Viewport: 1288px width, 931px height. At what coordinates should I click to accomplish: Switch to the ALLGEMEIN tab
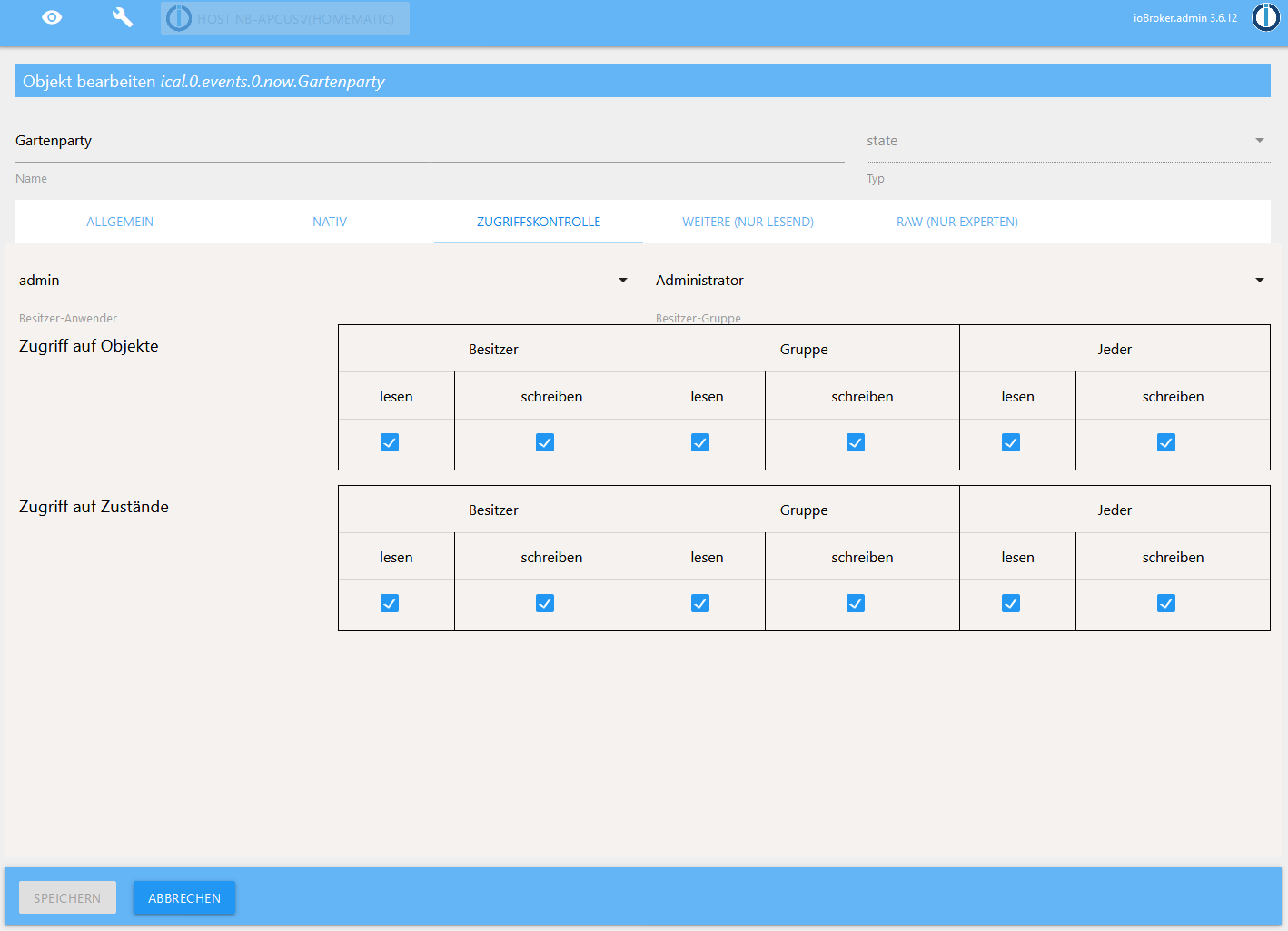click(x=120, y=222)
